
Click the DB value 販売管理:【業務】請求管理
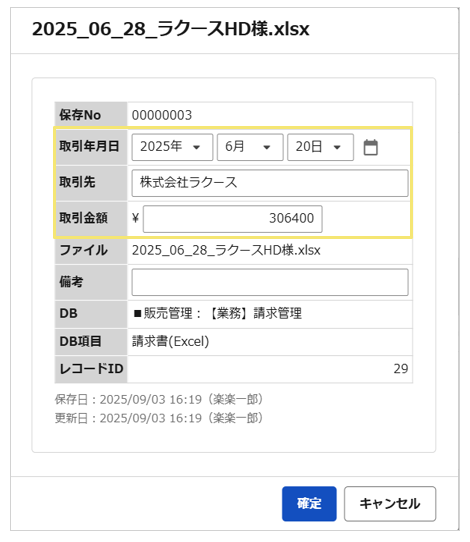[x=218, y=314]
